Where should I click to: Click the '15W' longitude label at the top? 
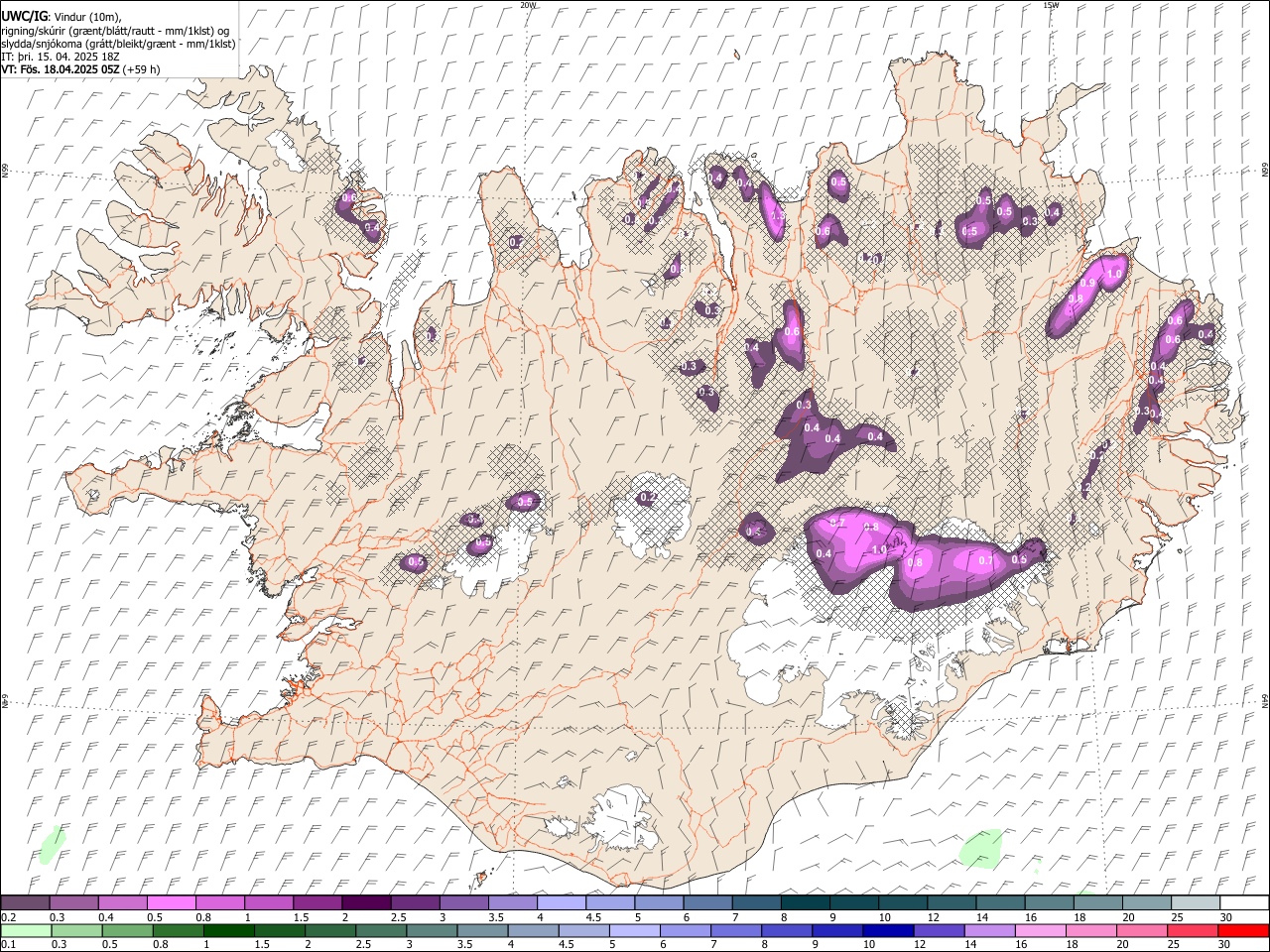(1051, 5)
